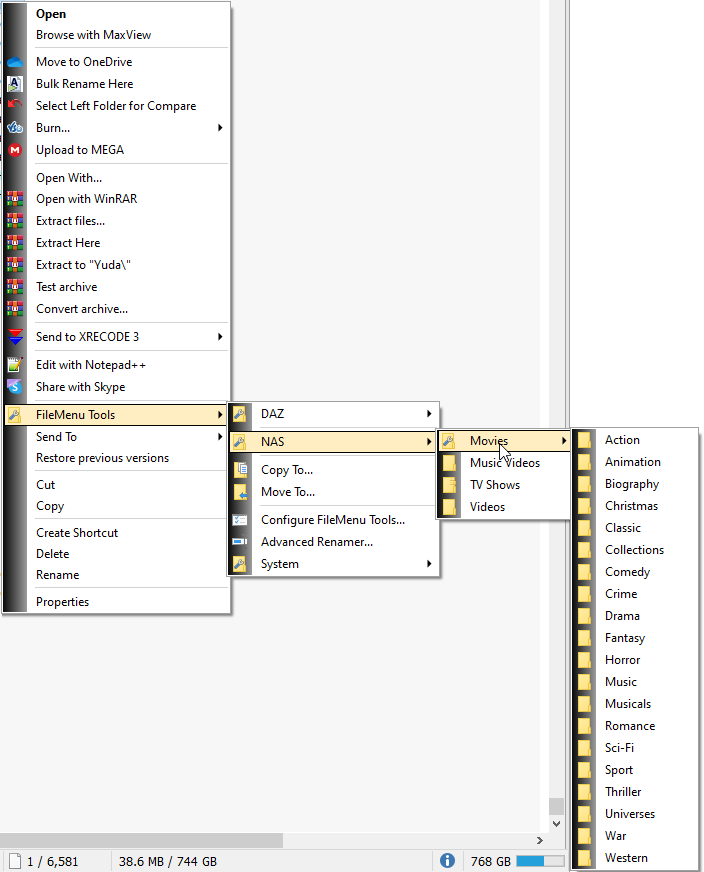Click the OneDrive cloud icon
Image resolution: width=704 pixels, height=872 pixels.
click(15, 62)
